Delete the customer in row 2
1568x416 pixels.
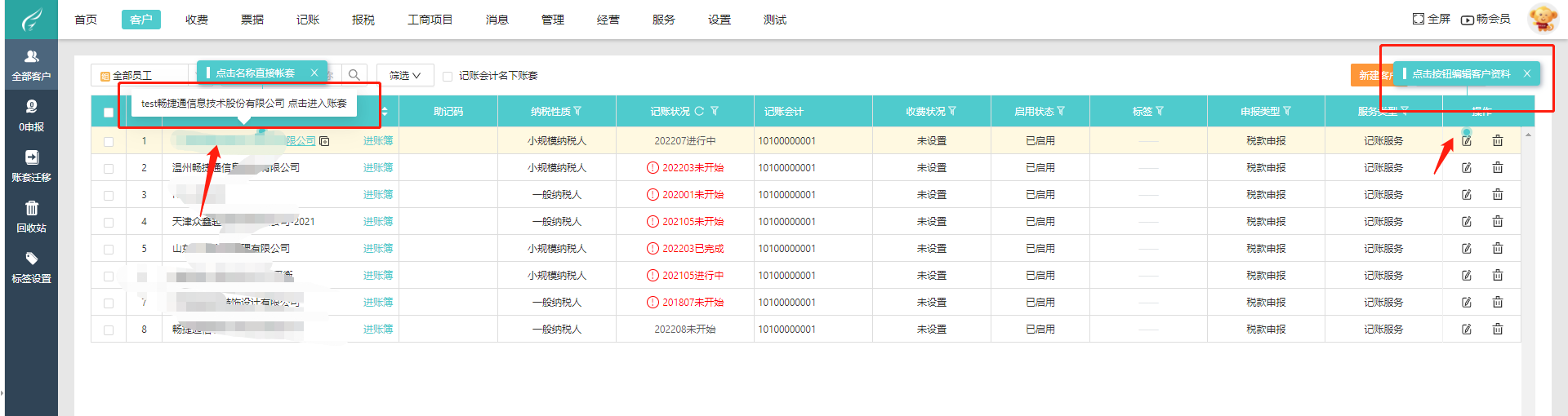click(x=1497, y=167)
